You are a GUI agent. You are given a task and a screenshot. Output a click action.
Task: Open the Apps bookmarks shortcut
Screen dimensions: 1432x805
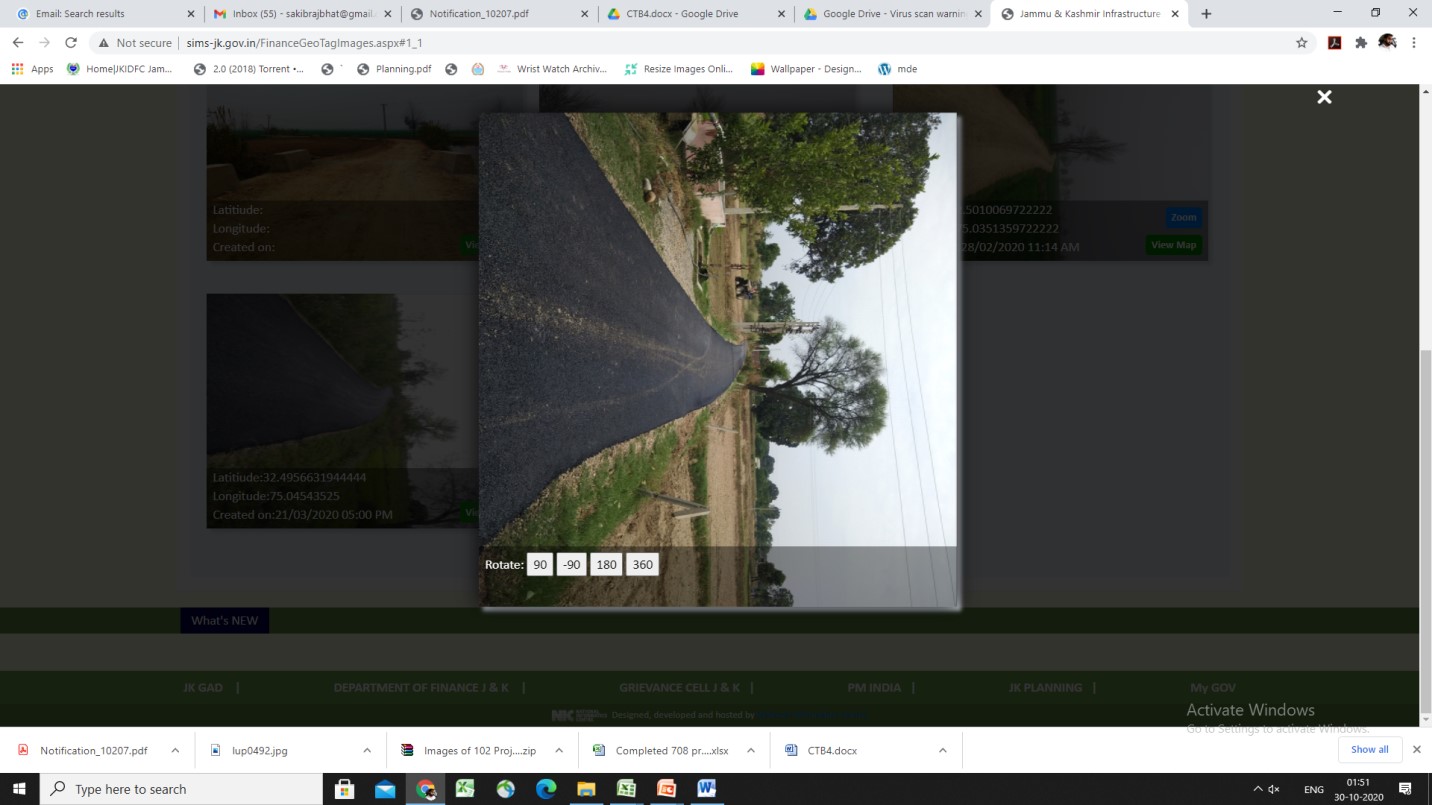click(x=33, y=69)
